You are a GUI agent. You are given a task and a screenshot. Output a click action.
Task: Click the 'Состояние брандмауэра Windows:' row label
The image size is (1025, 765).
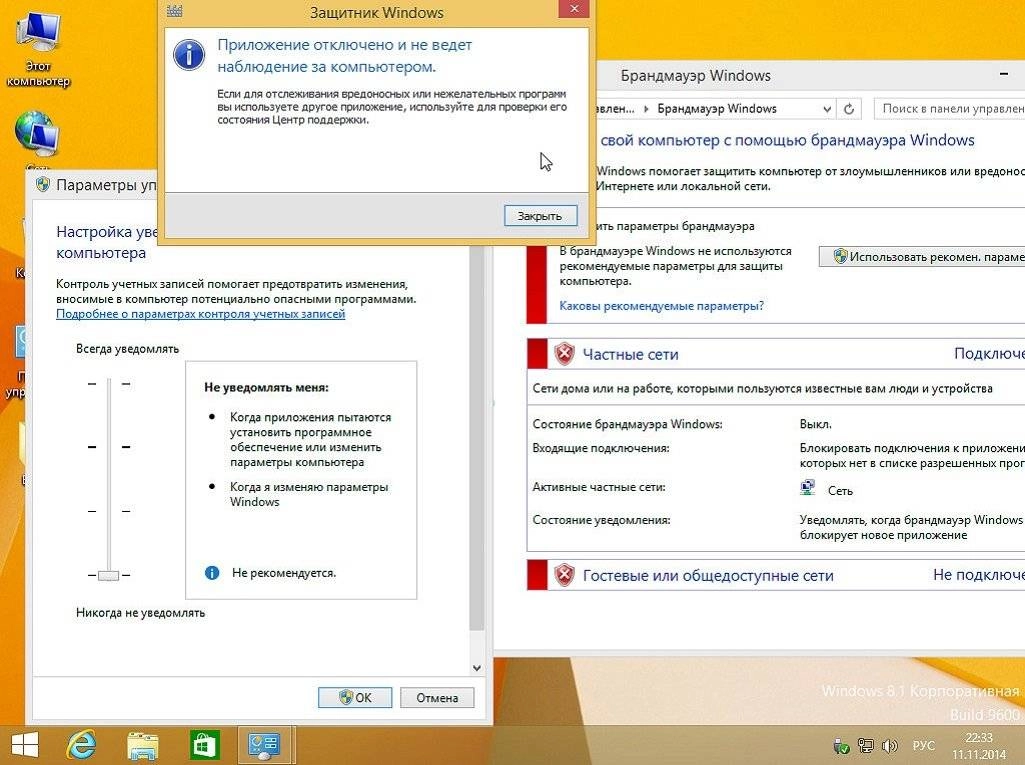[628, 424]
